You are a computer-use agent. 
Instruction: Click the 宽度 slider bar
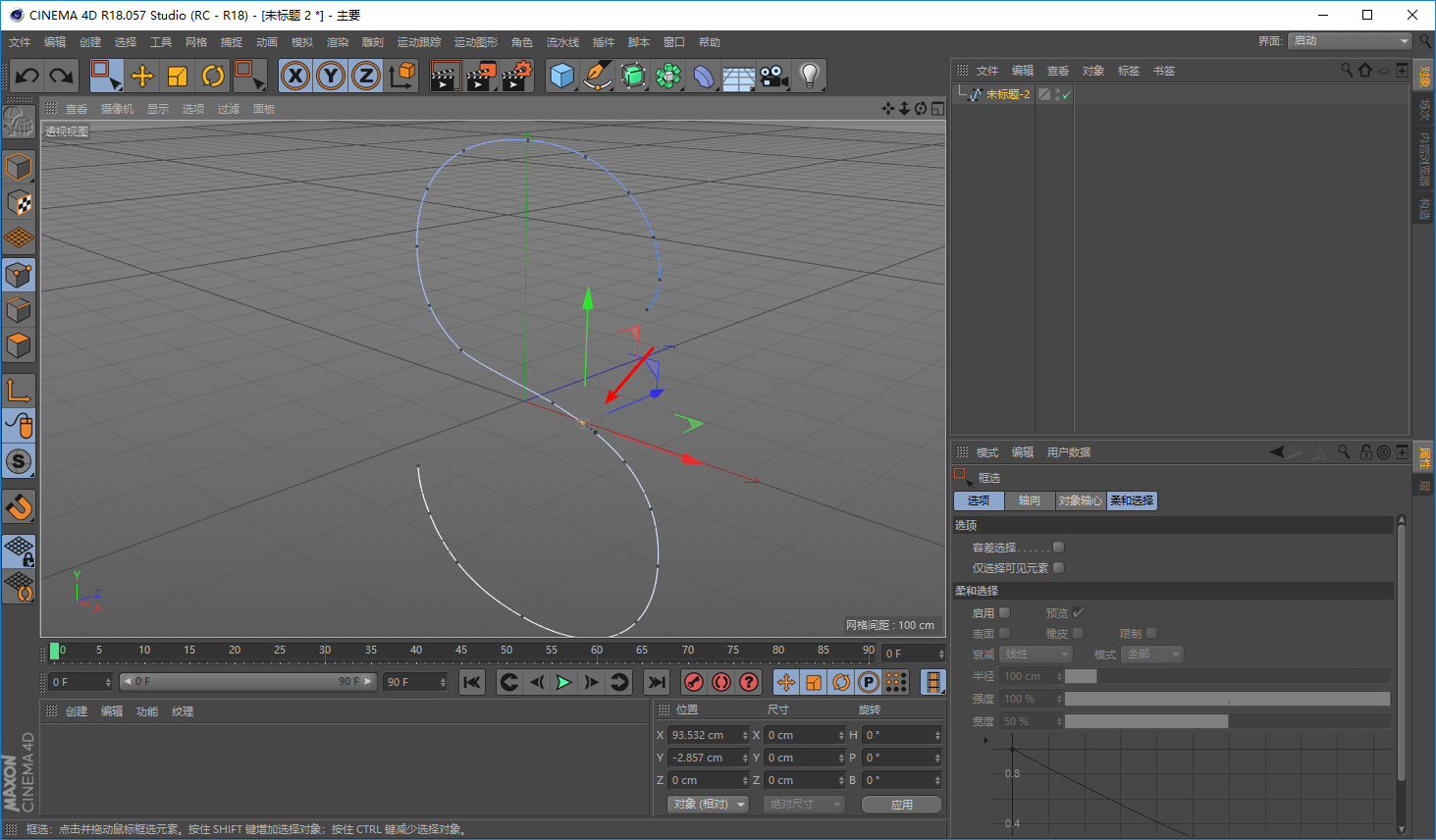tap(1227, 721)
